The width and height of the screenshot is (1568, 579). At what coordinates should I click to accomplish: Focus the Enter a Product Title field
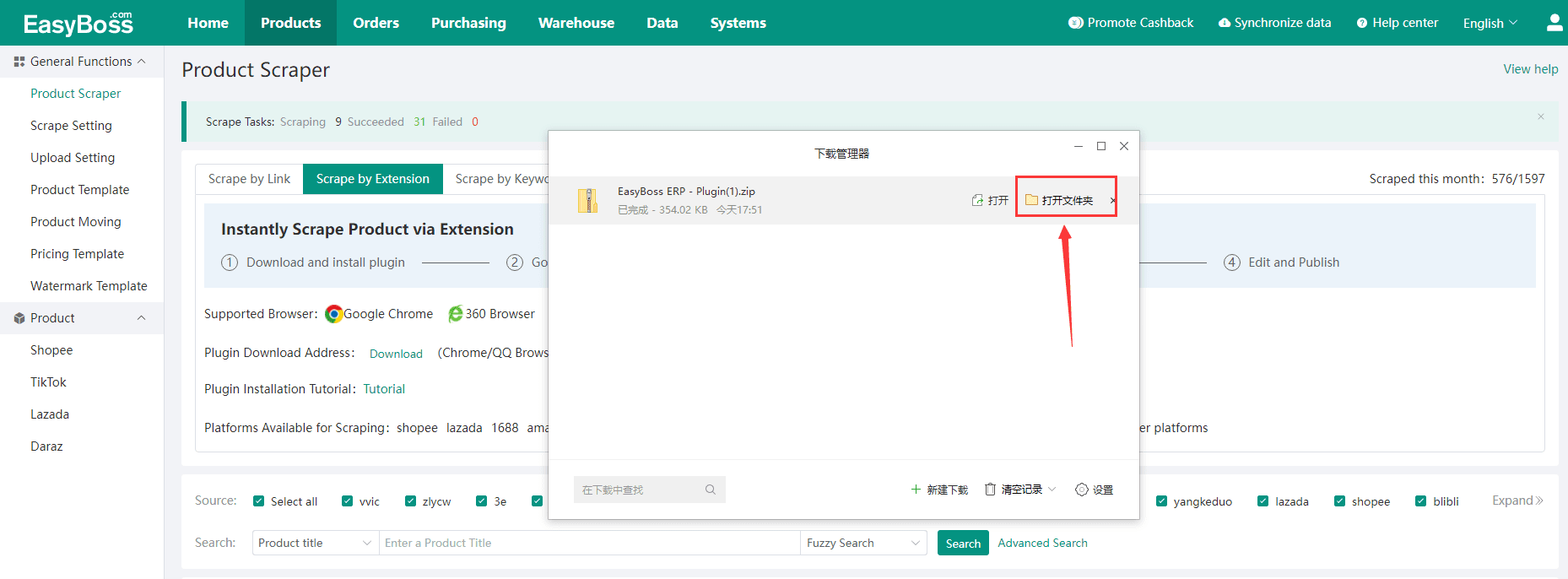click(x=589, y=543)
